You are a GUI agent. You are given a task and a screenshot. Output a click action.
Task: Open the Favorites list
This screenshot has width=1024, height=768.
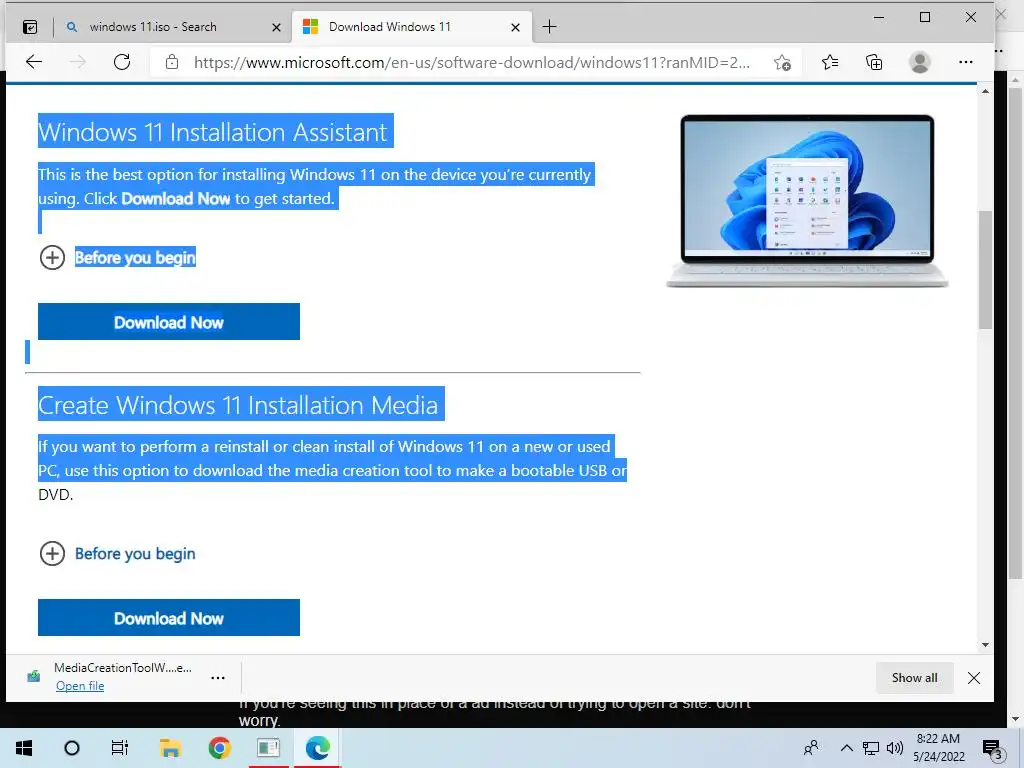click(x=830, y=62)
